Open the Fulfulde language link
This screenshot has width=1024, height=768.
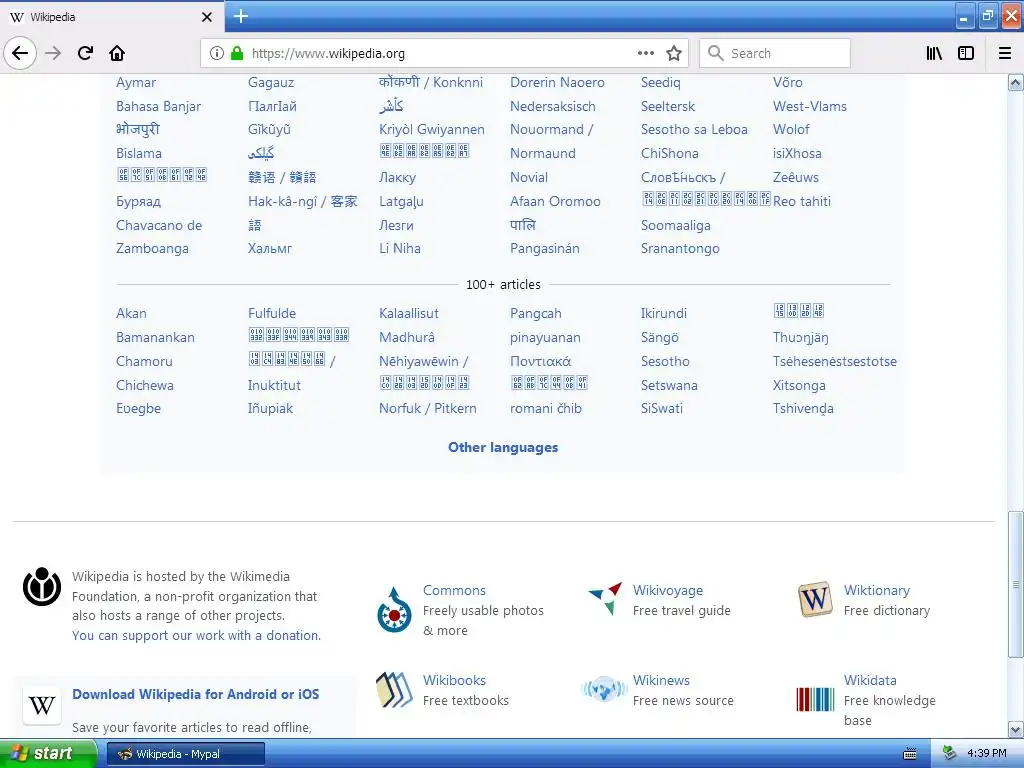point(272,313)
